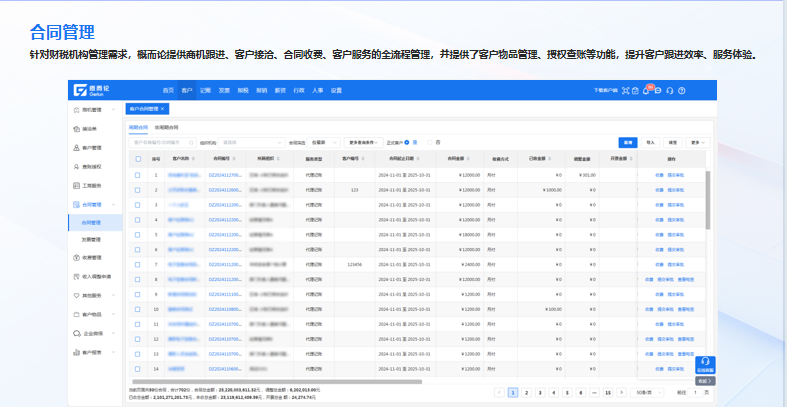
Task: Click the vertical scrollbar of the table
Action: tap(709, 200)
